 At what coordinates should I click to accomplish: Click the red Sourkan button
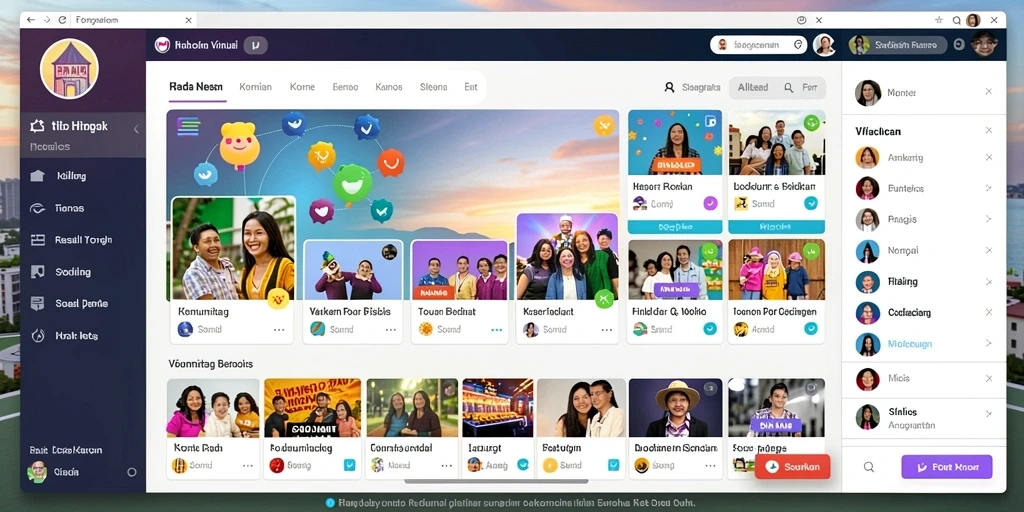792,467
